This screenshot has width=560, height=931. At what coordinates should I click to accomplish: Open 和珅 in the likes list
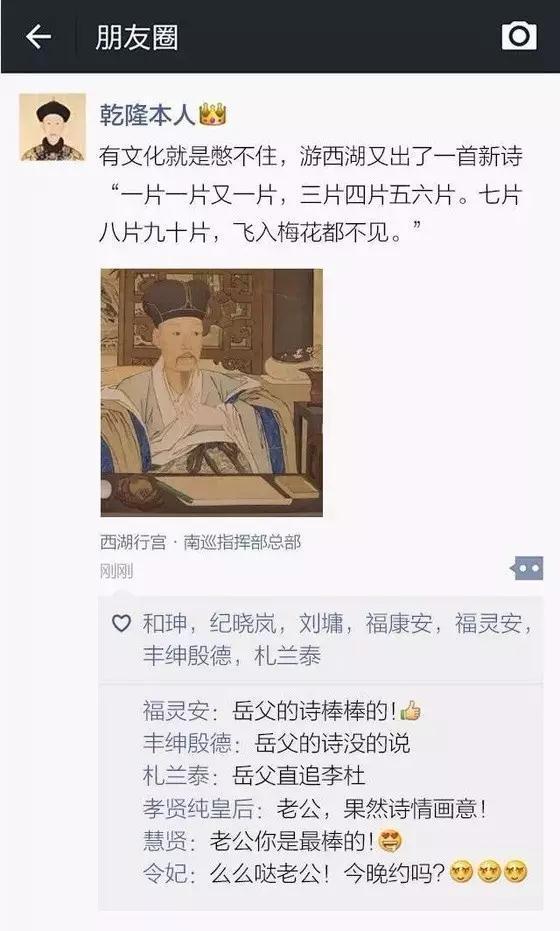164,623
